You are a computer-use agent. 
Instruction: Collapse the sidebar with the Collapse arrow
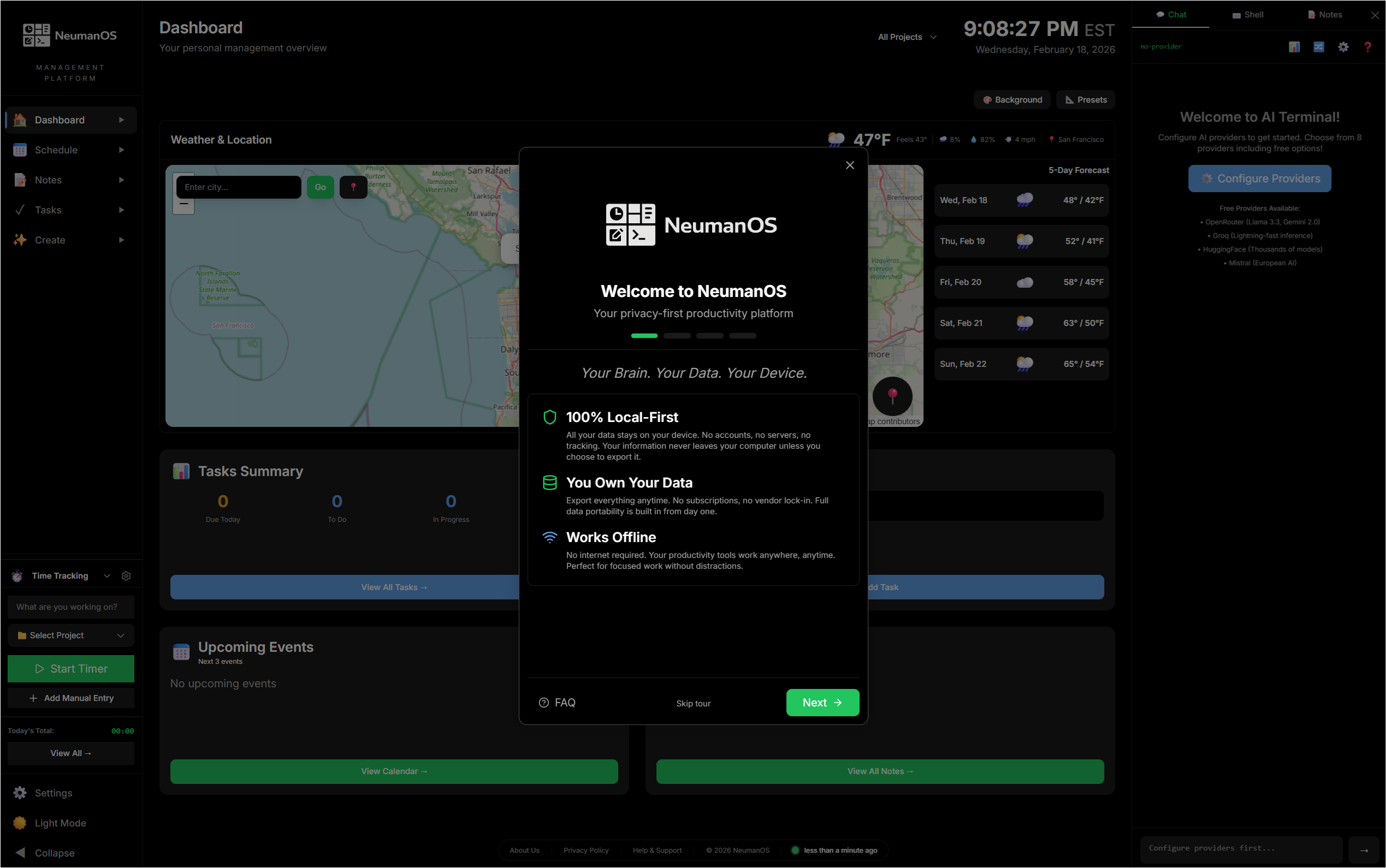pyautogui.click(x=20, y=853)
